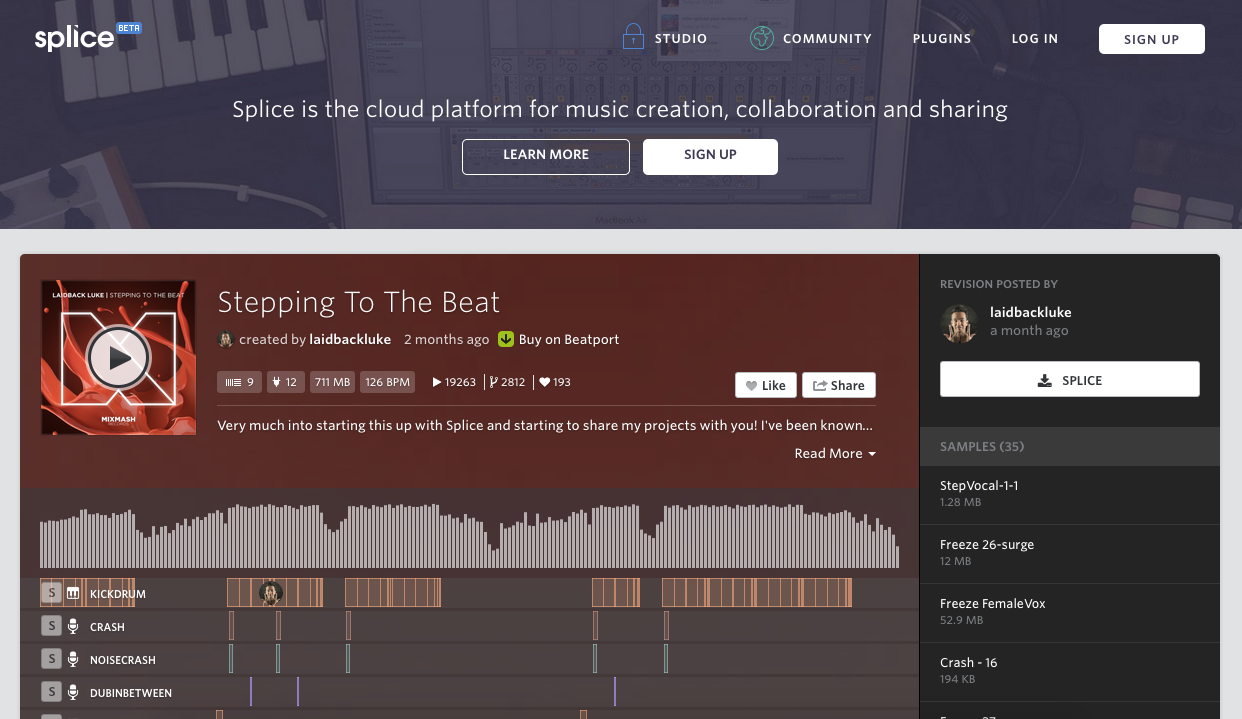Screen dimensions: 1242x719
Task: Click the green Beatport download icon
Action: [506, 339]
